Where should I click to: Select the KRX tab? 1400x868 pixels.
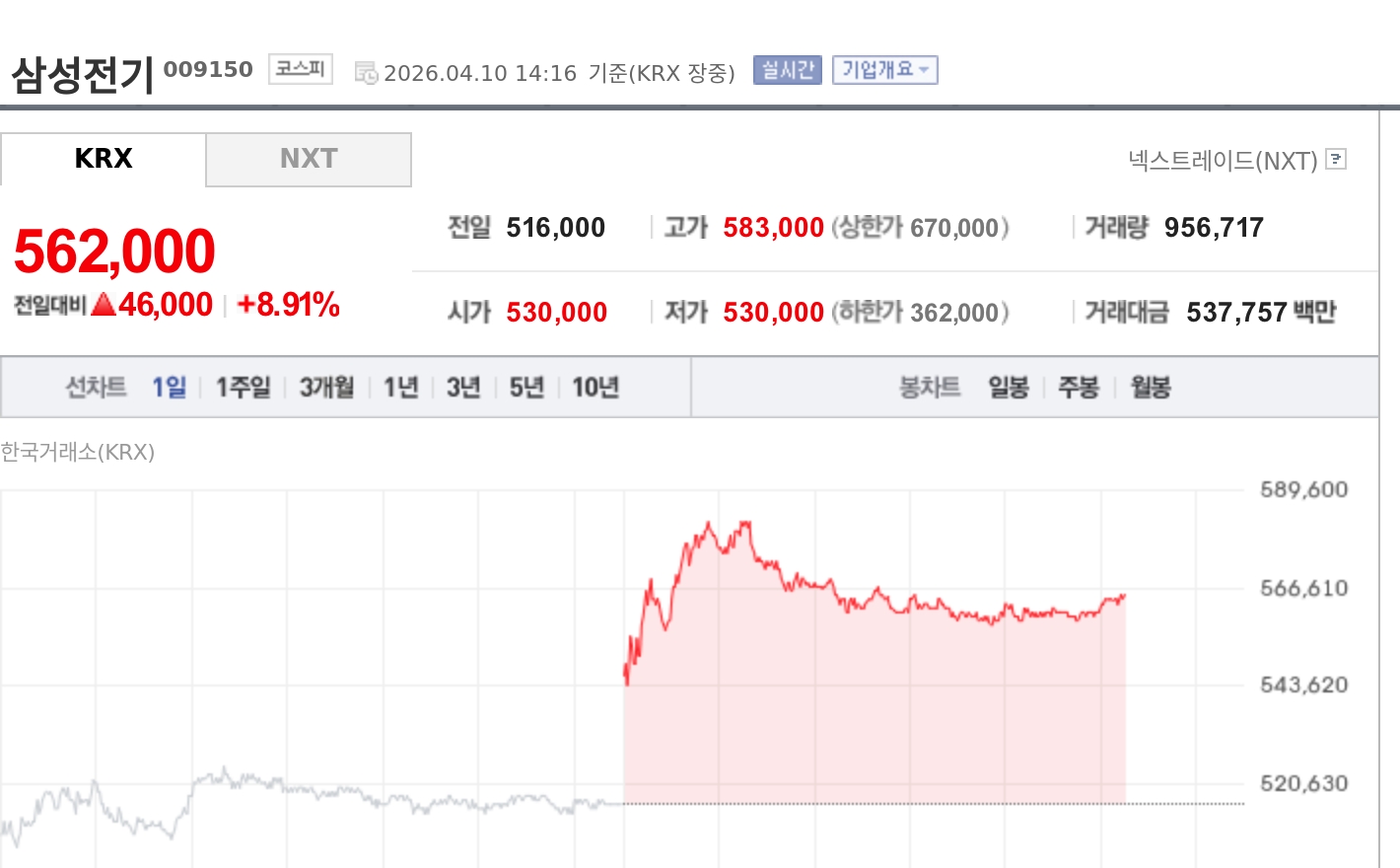[104, 159]
